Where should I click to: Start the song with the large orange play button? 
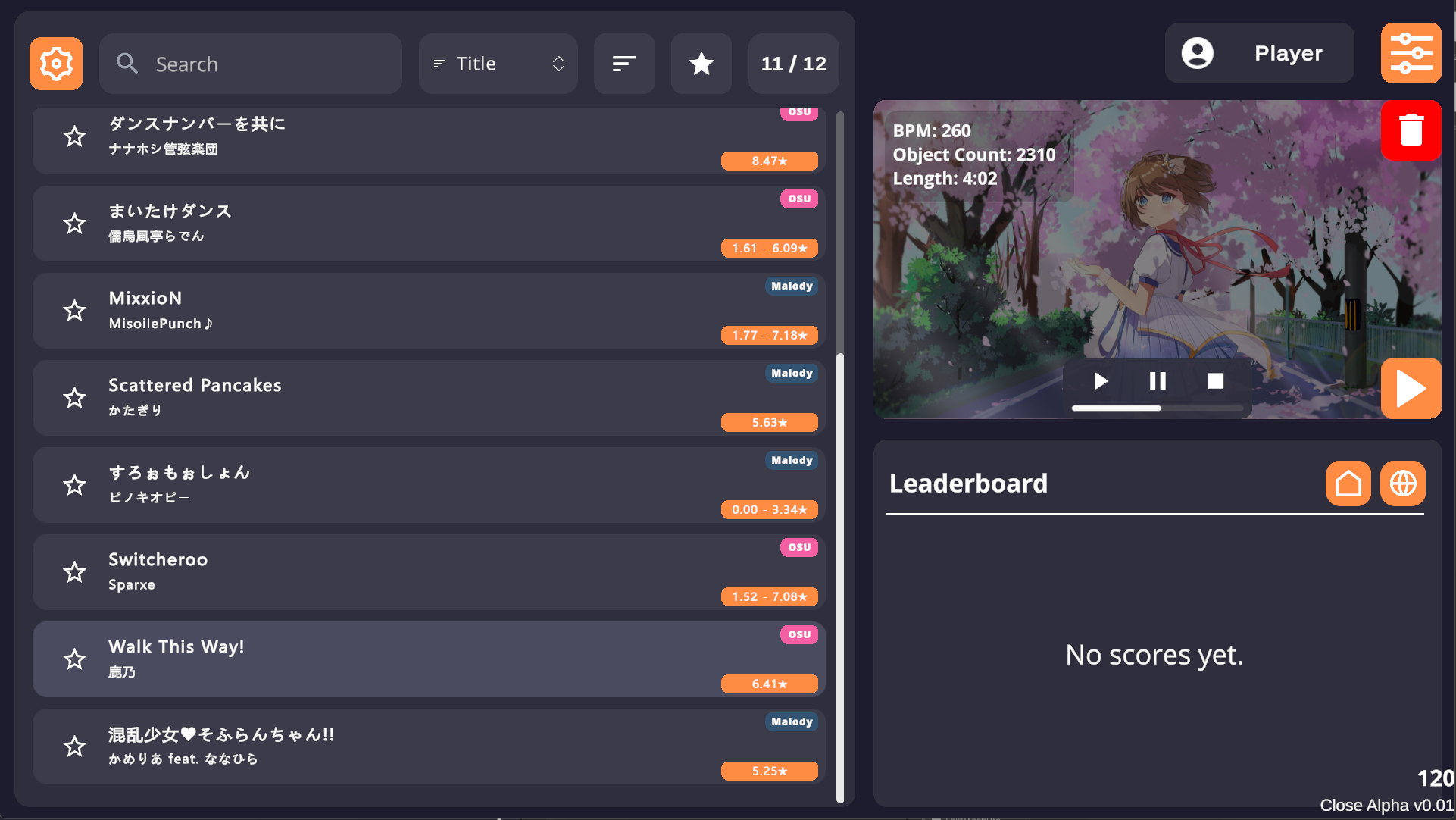pyautogui.click(x=1411, y=389)
